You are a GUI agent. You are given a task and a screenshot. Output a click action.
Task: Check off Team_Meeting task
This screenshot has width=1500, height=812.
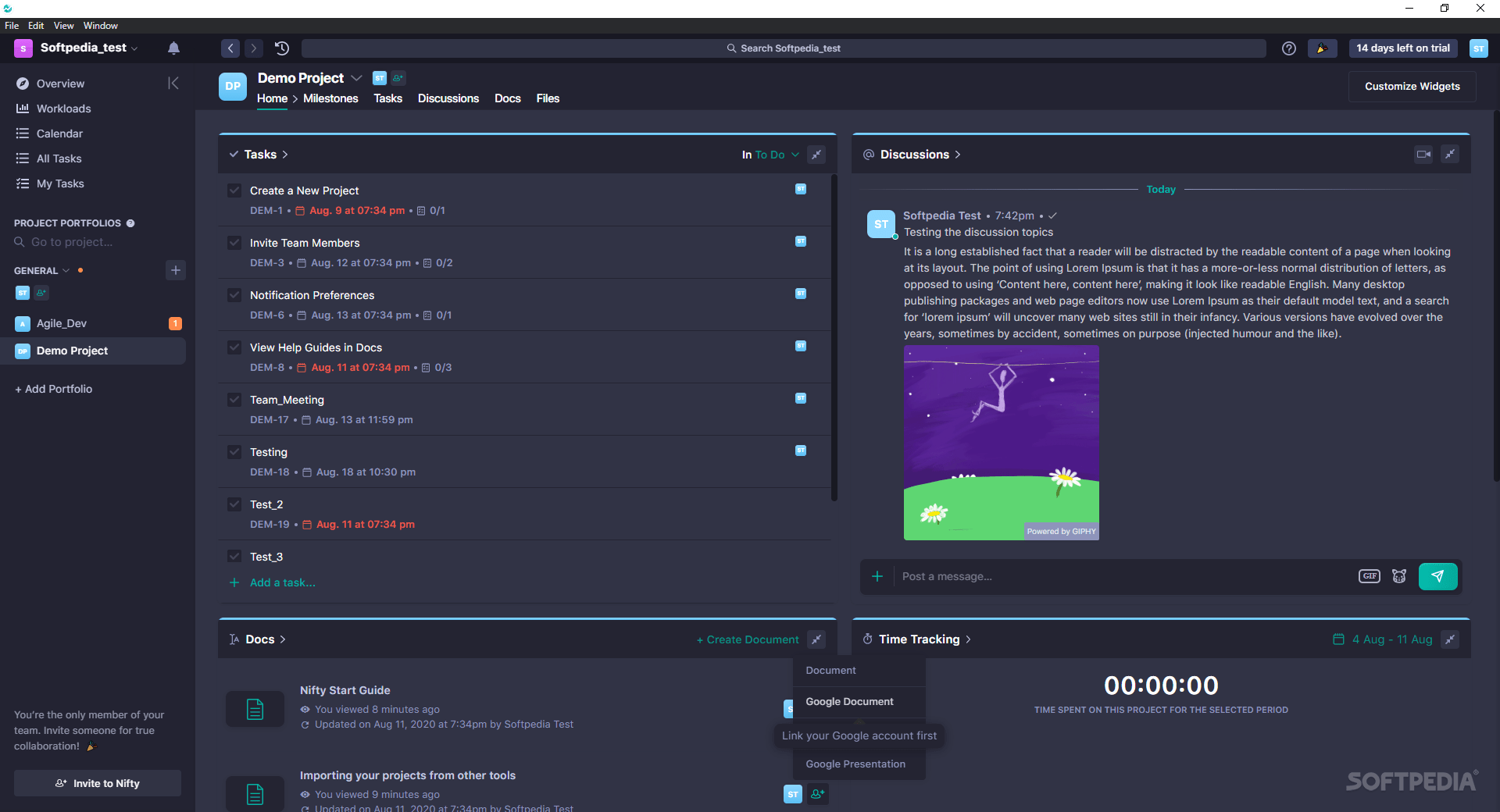click(234, 400)
